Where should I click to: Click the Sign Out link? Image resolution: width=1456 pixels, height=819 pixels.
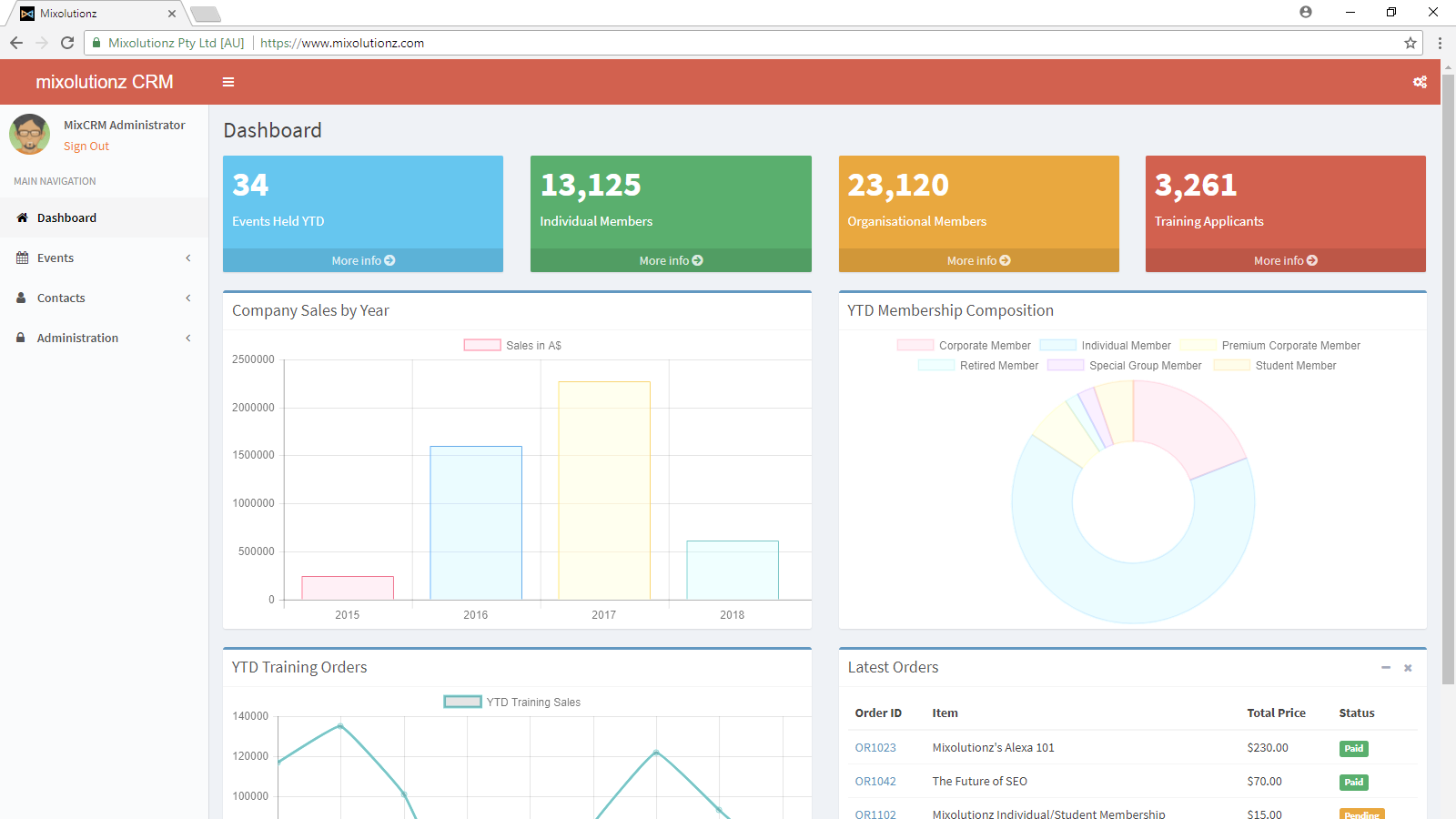(86, 147)
